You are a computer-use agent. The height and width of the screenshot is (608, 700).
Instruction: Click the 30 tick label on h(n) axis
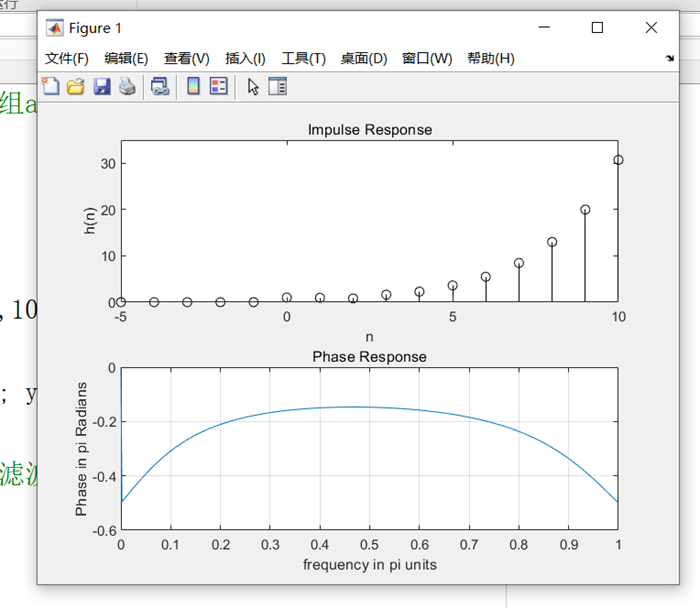tap(108, 164)
